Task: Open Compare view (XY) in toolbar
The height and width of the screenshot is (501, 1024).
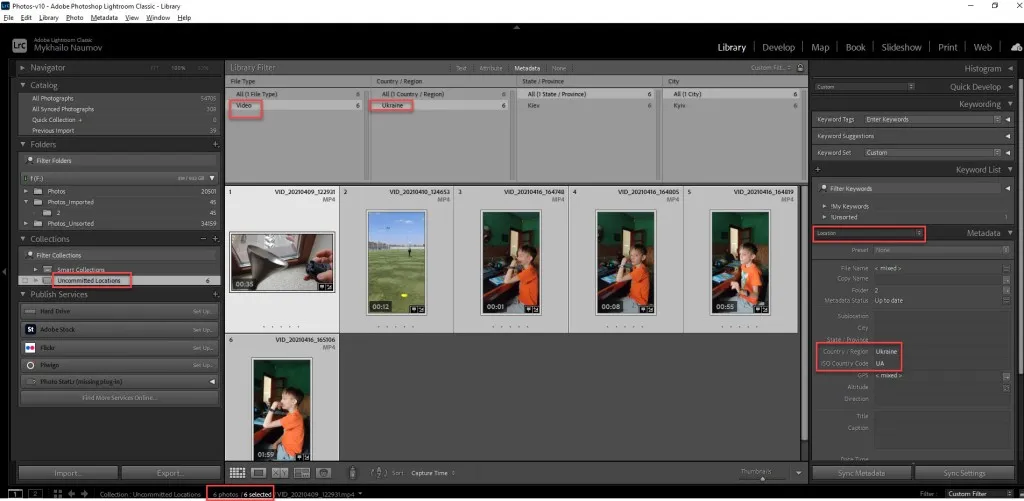Action: pos(280,472)
